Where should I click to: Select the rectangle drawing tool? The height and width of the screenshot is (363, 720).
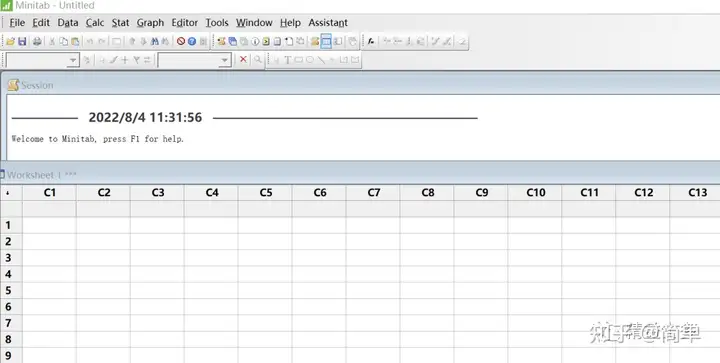click(298, 60)
